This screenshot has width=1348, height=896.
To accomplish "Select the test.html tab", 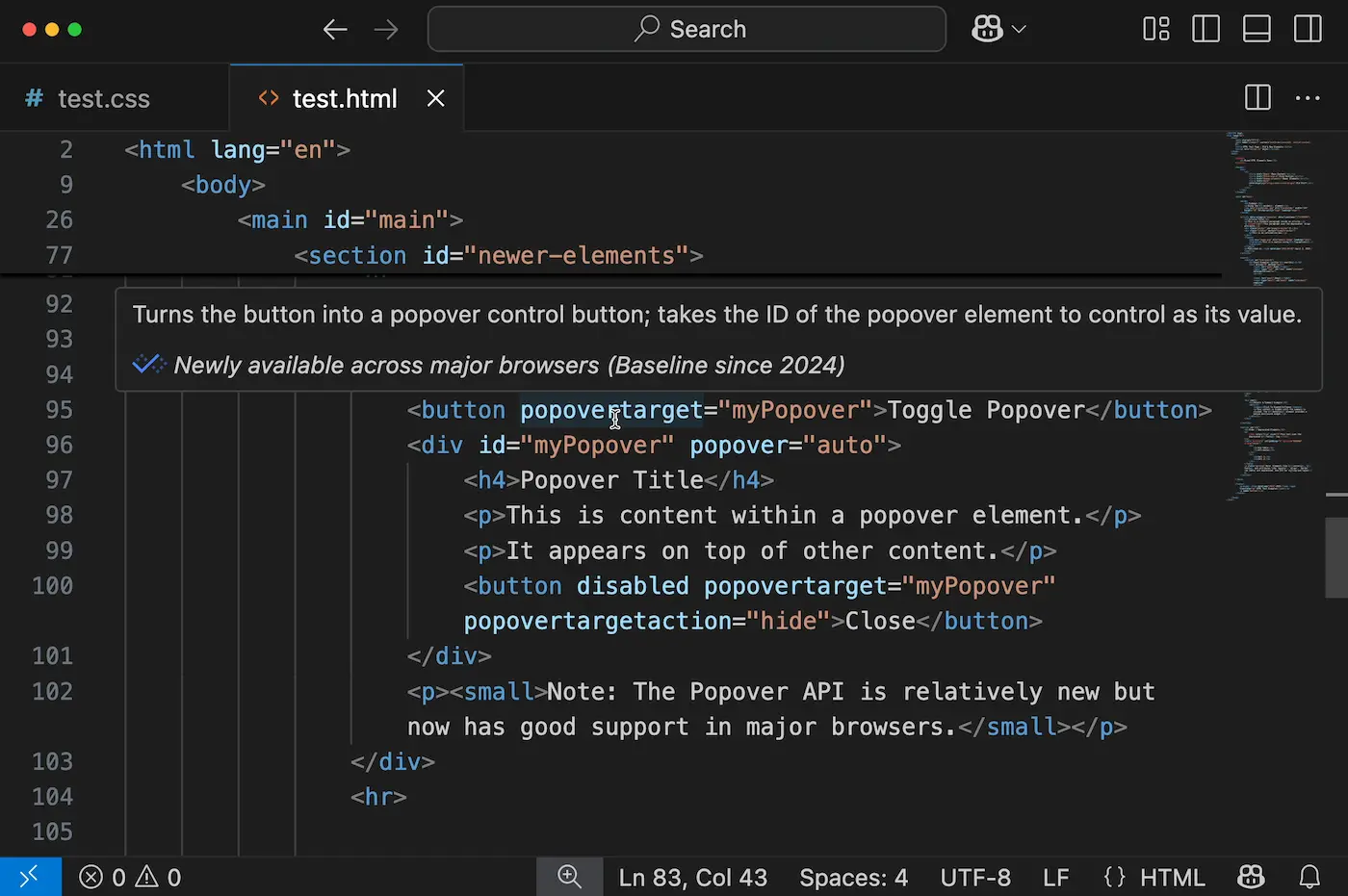I will [x=344, y=97].
